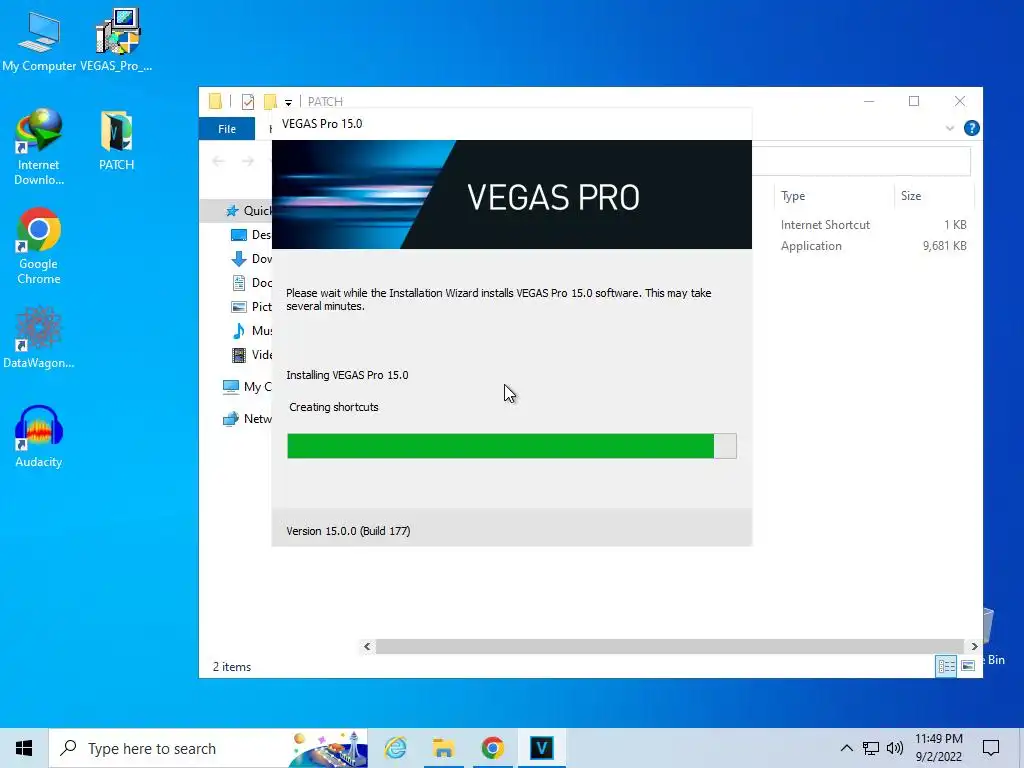Select Downloads in Explorer navigation pane
Image resolution: width=1024 pixels, height=768 pixels.
point(252,259)
